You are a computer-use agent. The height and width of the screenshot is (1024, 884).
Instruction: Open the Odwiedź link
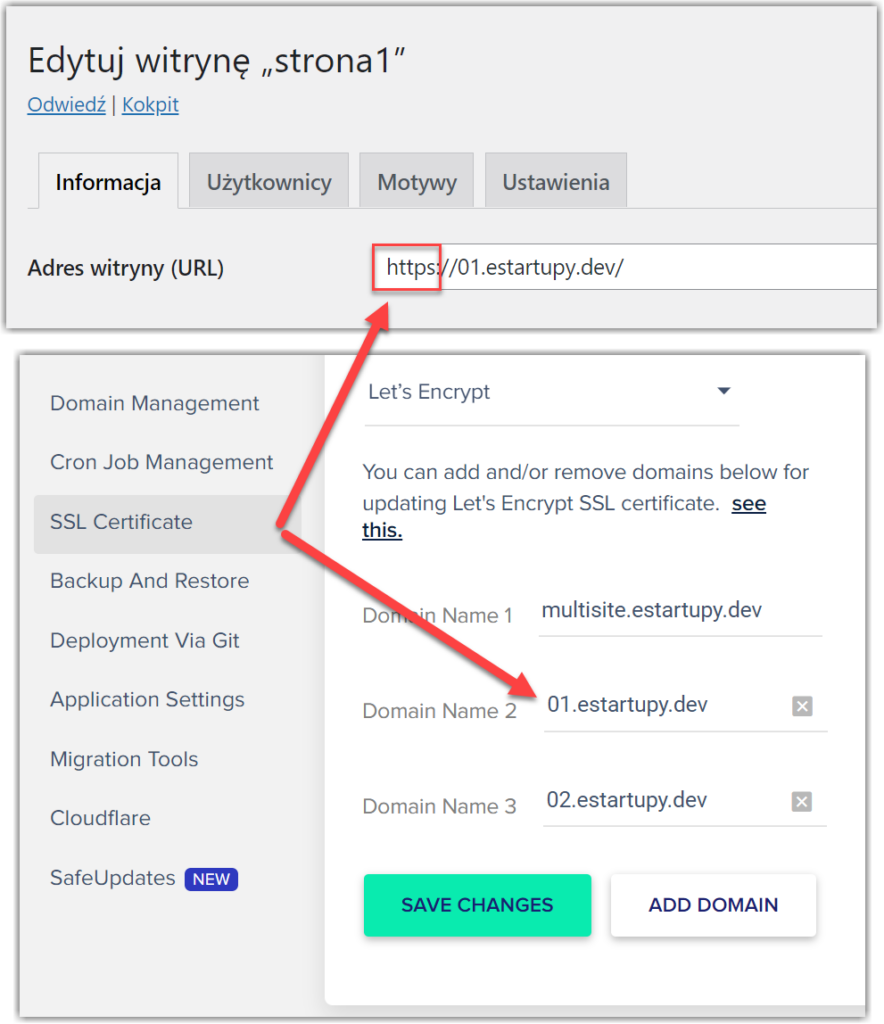[66, 104]
